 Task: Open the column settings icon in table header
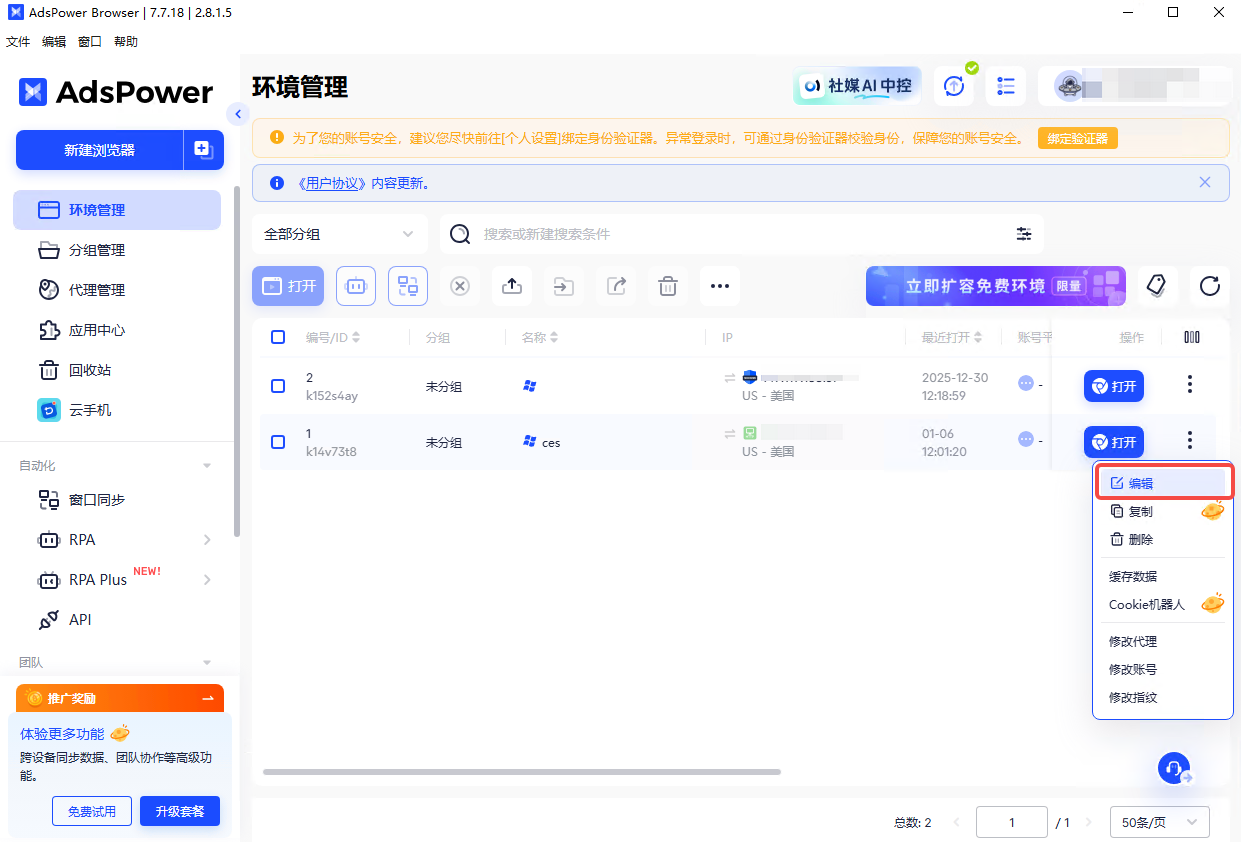pyautogui.click(x=1191, y=337)
